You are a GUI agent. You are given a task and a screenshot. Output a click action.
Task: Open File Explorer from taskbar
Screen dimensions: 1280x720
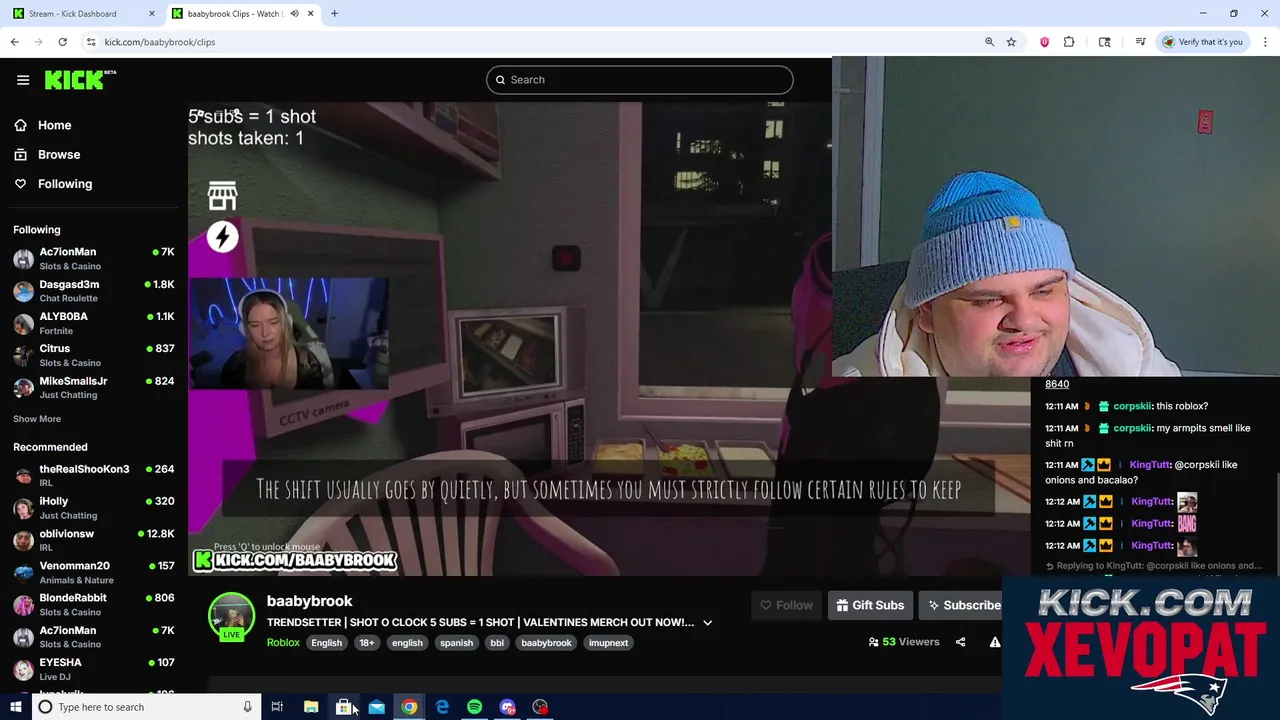(311, 707)
